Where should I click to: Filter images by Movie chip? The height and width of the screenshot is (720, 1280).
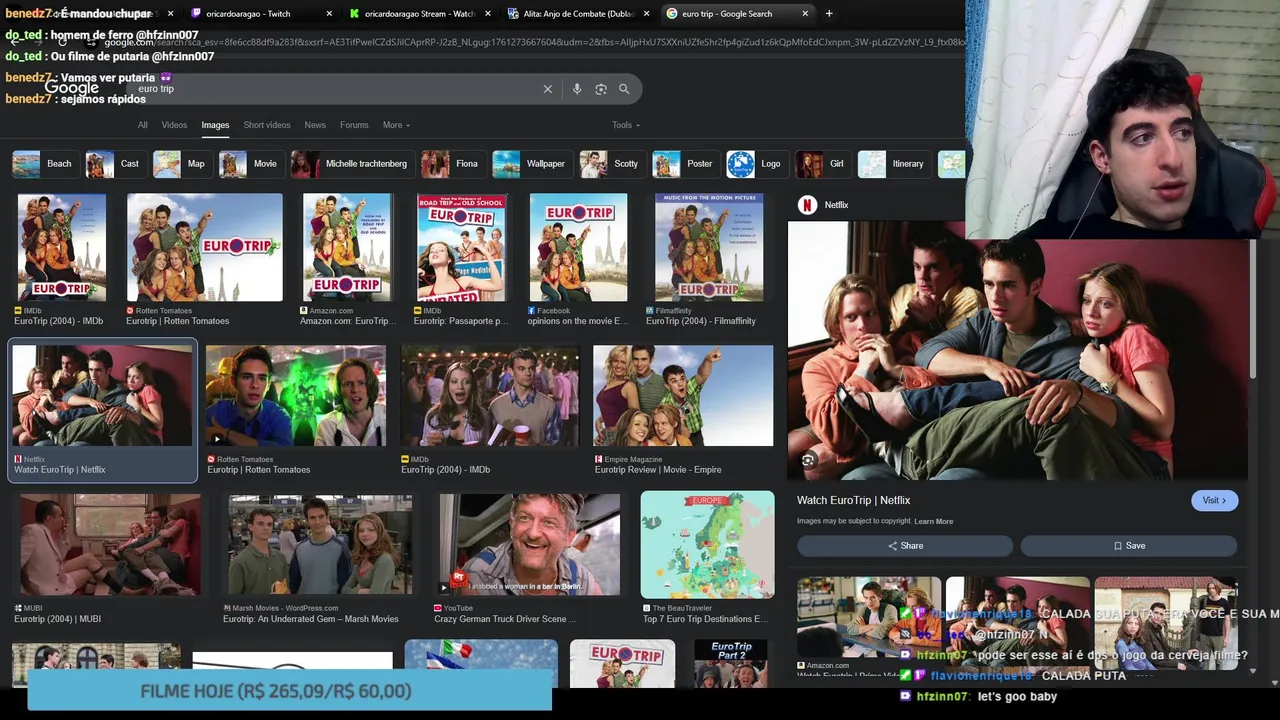[250, 164]
